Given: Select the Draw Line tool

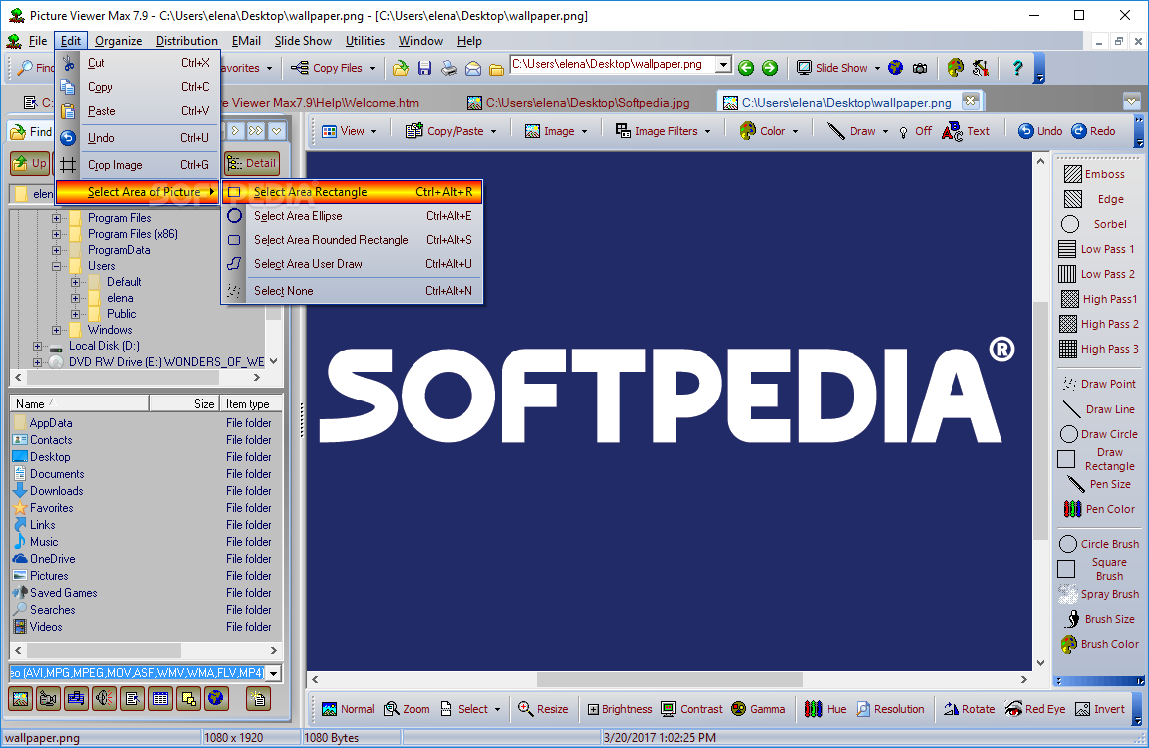Looking at the screenshot, I should pyautogui.click(x=1098, y=409).
